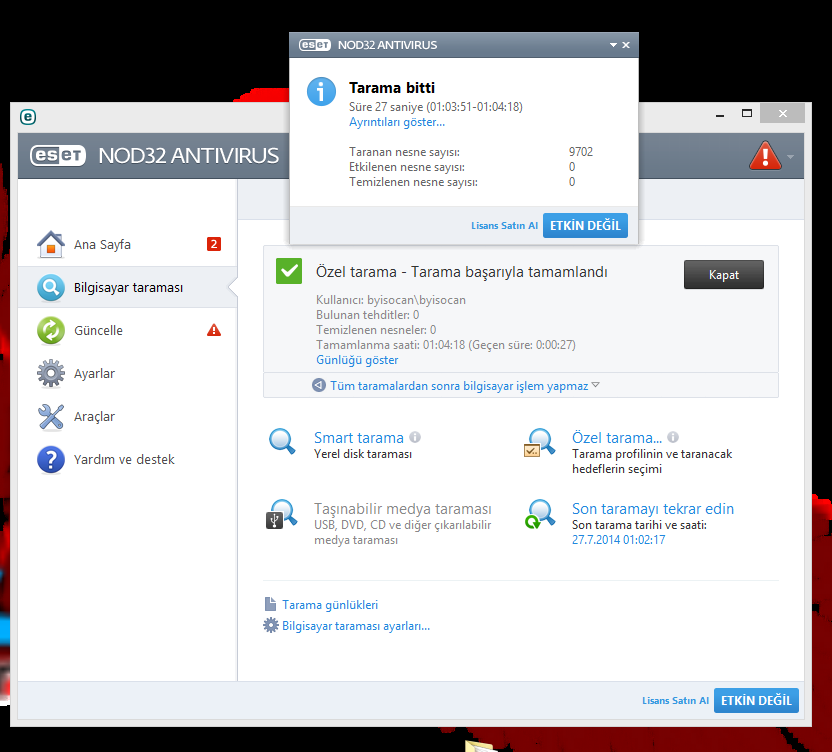Click info icon beside Özel tarama
Viewport: 832px width, 752px height.
pyautogui.click(x=673, y=437)
